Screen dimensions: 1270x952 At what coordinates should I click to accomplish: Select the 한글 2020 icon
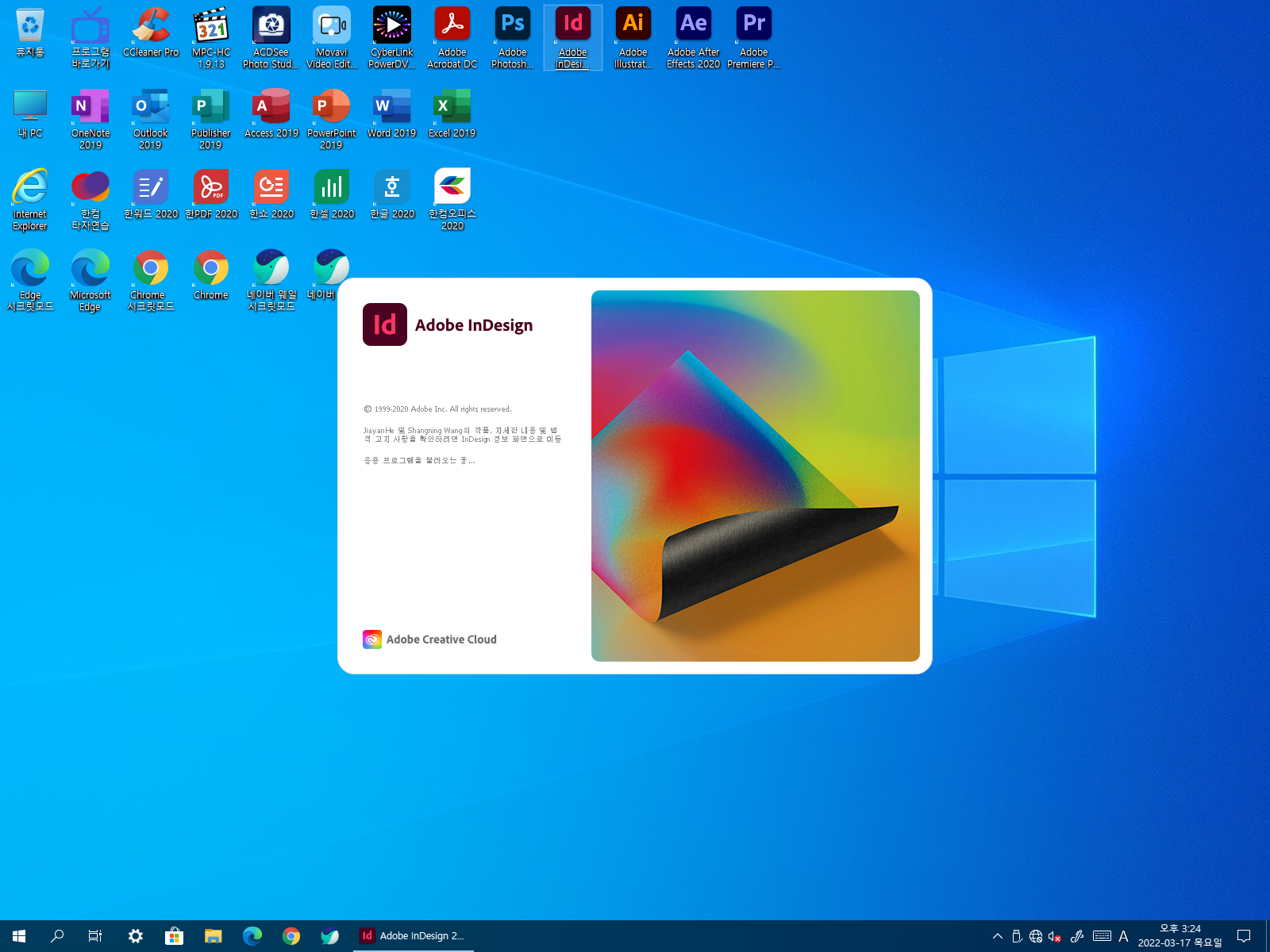click(392, 194)
